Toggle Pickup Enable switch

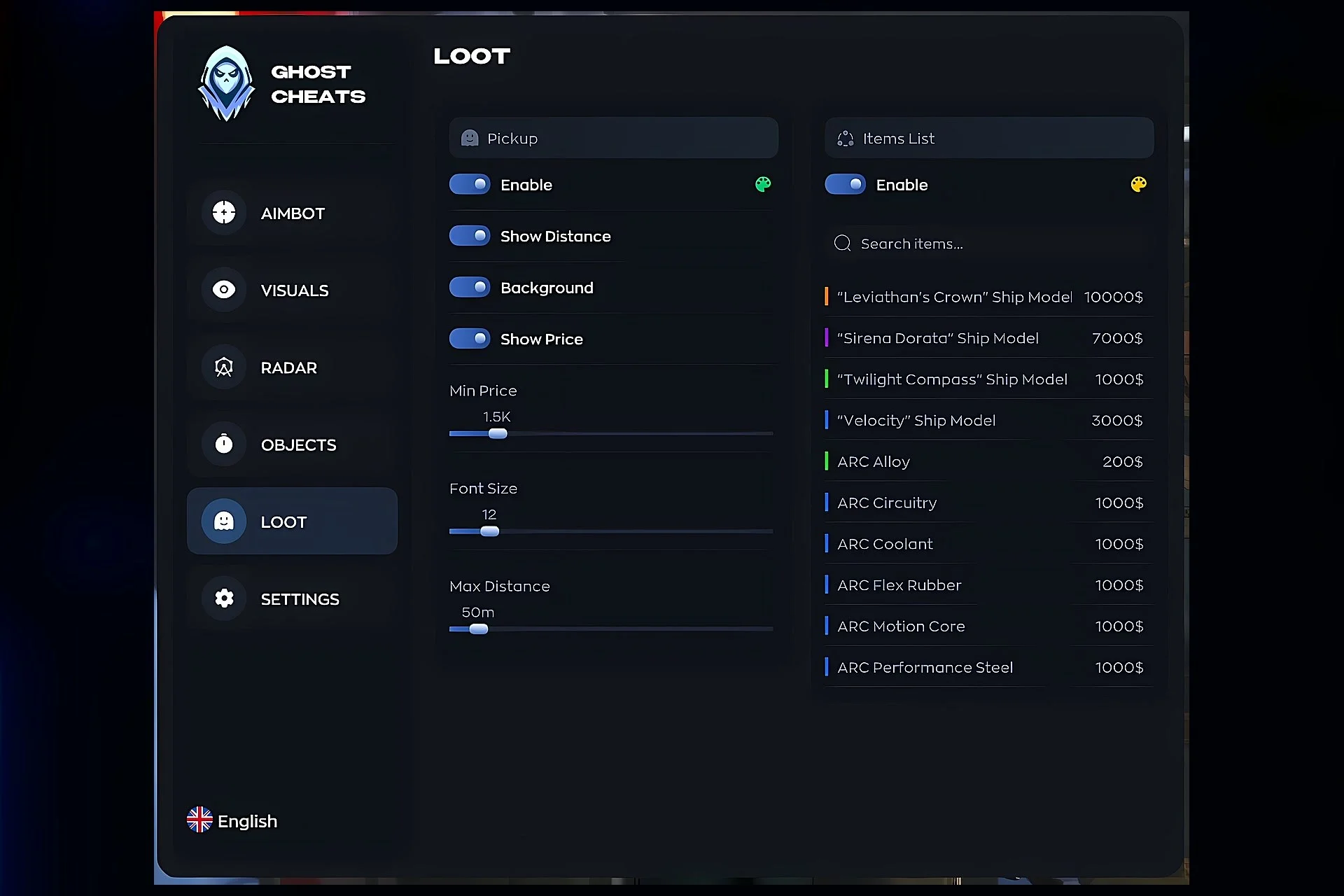click(x=470, y=184)
